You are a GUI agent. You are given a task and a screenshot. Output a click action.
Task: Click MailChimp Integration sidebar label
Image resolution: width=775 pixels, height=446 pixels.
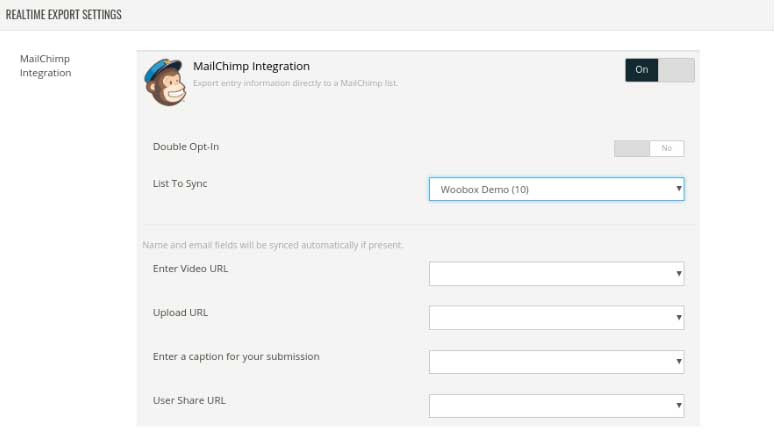pos(45,66)
